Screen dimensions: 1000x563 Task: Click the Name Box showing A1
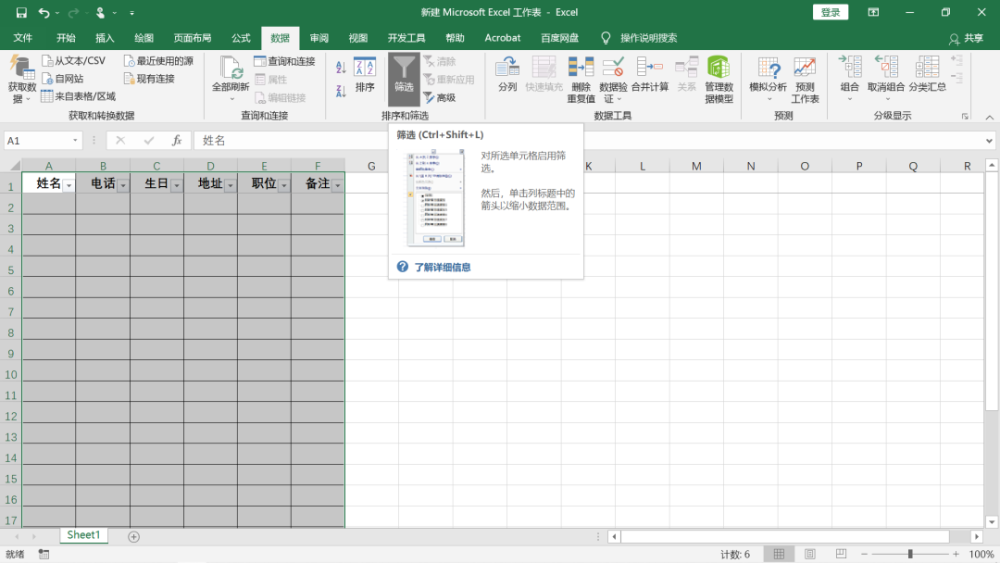(37, 140)
